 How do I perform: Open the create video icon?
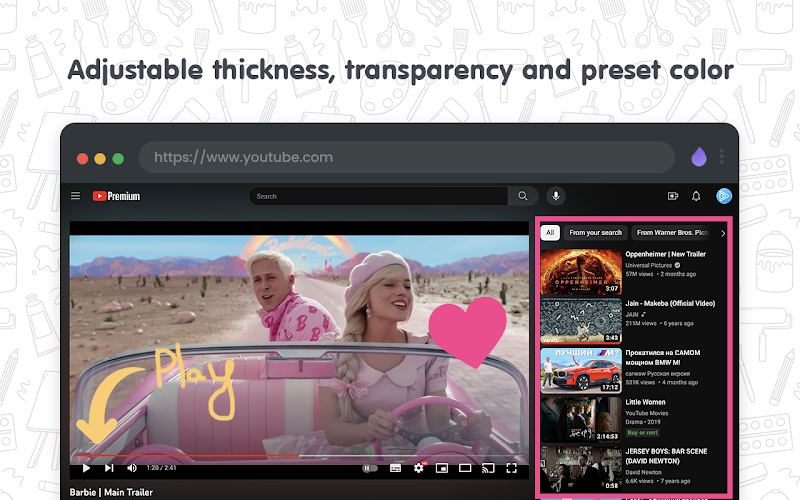tap(673, 196)
